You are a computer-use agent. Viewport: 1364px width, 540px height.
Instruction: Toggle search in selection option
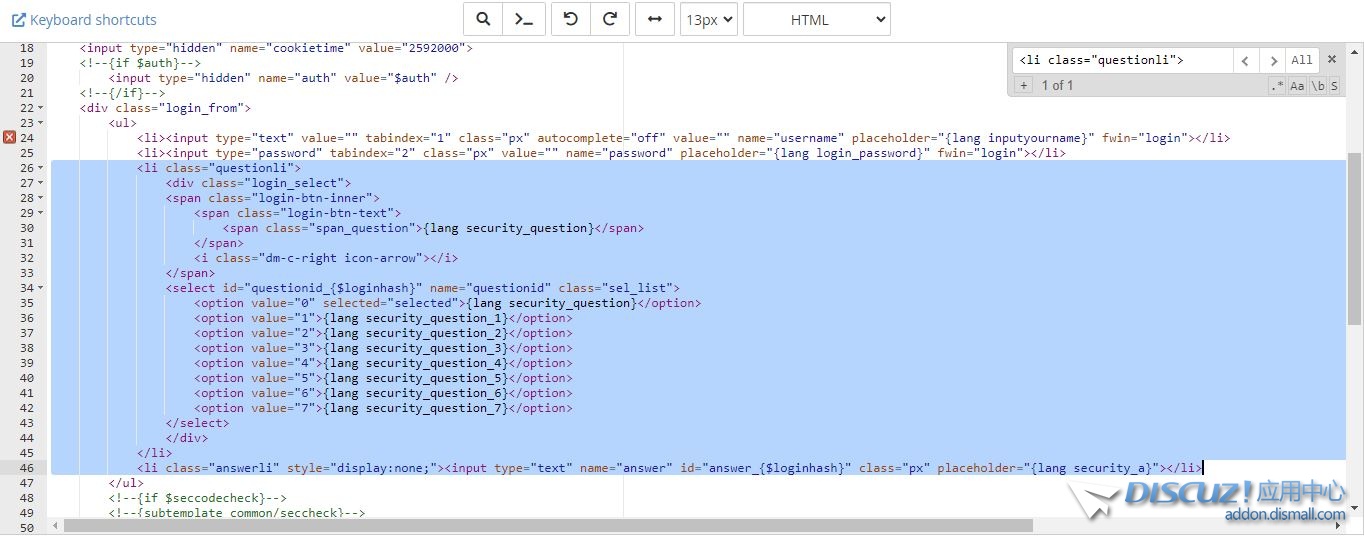[x=1334, y=86]
